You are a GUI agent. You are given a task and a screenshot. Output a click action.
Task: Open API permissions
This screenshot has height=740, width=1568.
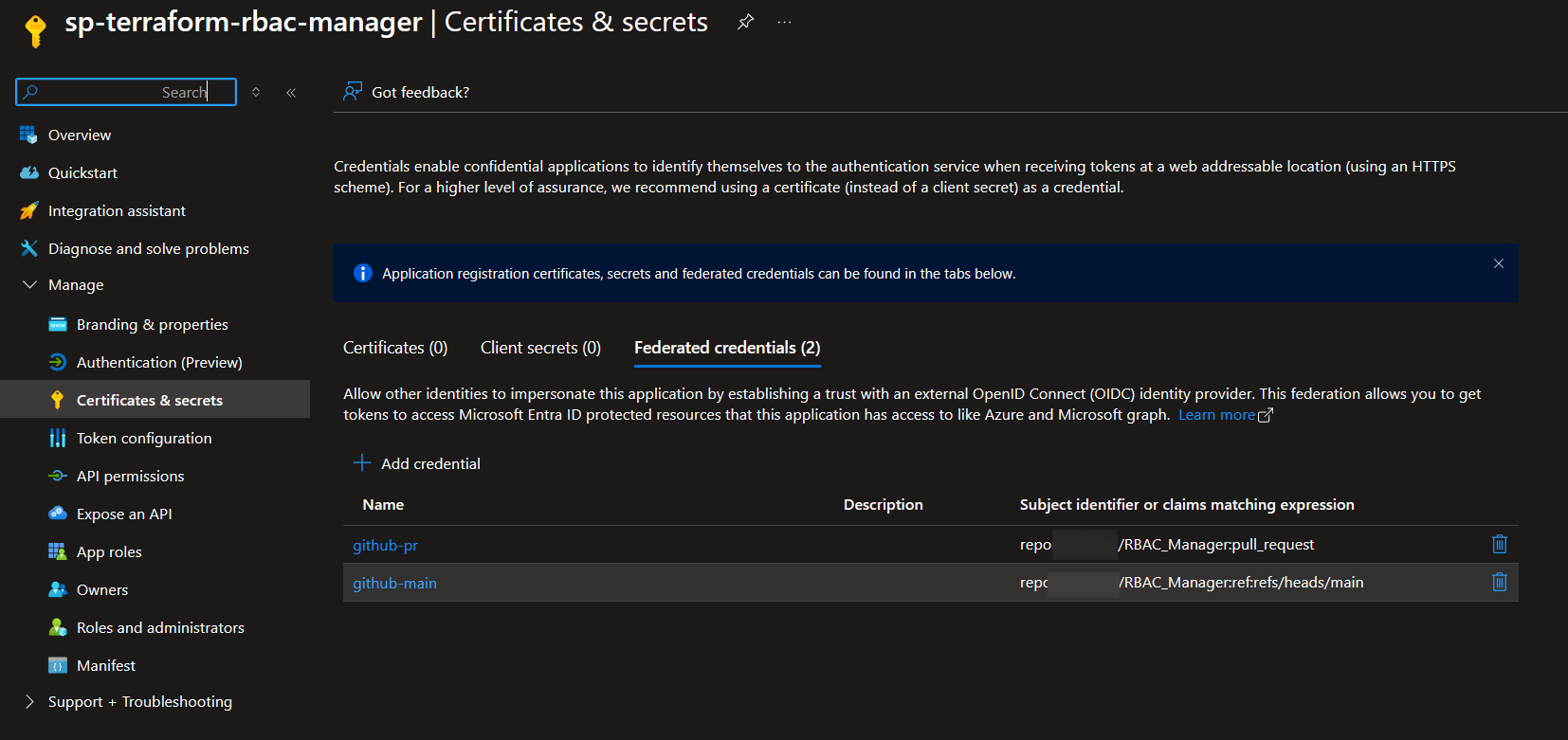[130, 476]
